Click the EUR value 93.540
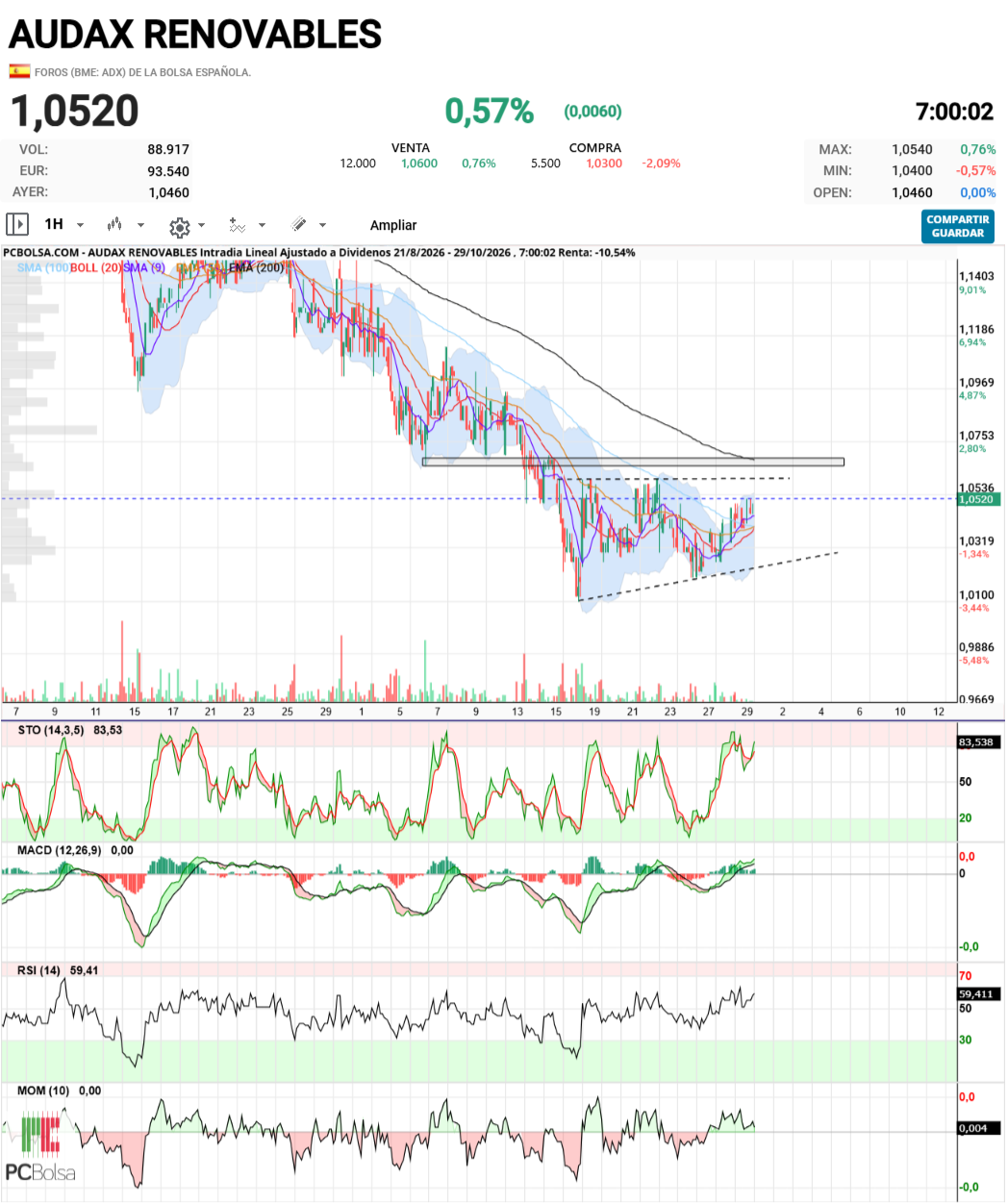This screenshot has width=1008, height=1203. coord(168,171)
